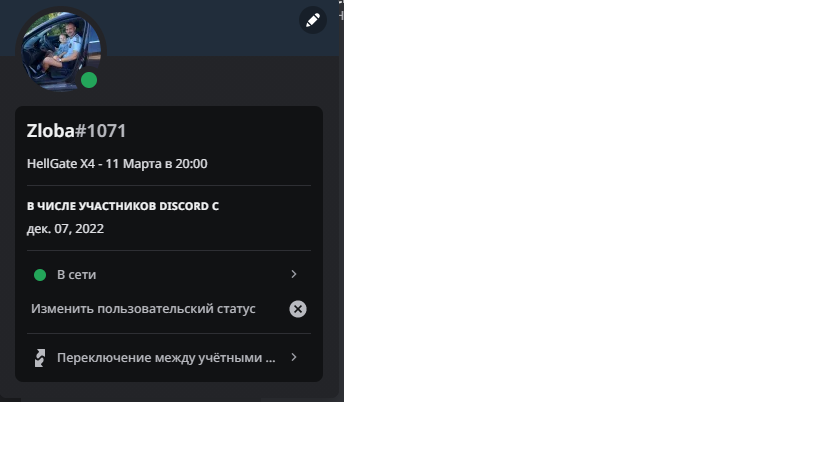Click the switch accounts arrows icon
Screen dimensions: 819x460
pos(40,358)
